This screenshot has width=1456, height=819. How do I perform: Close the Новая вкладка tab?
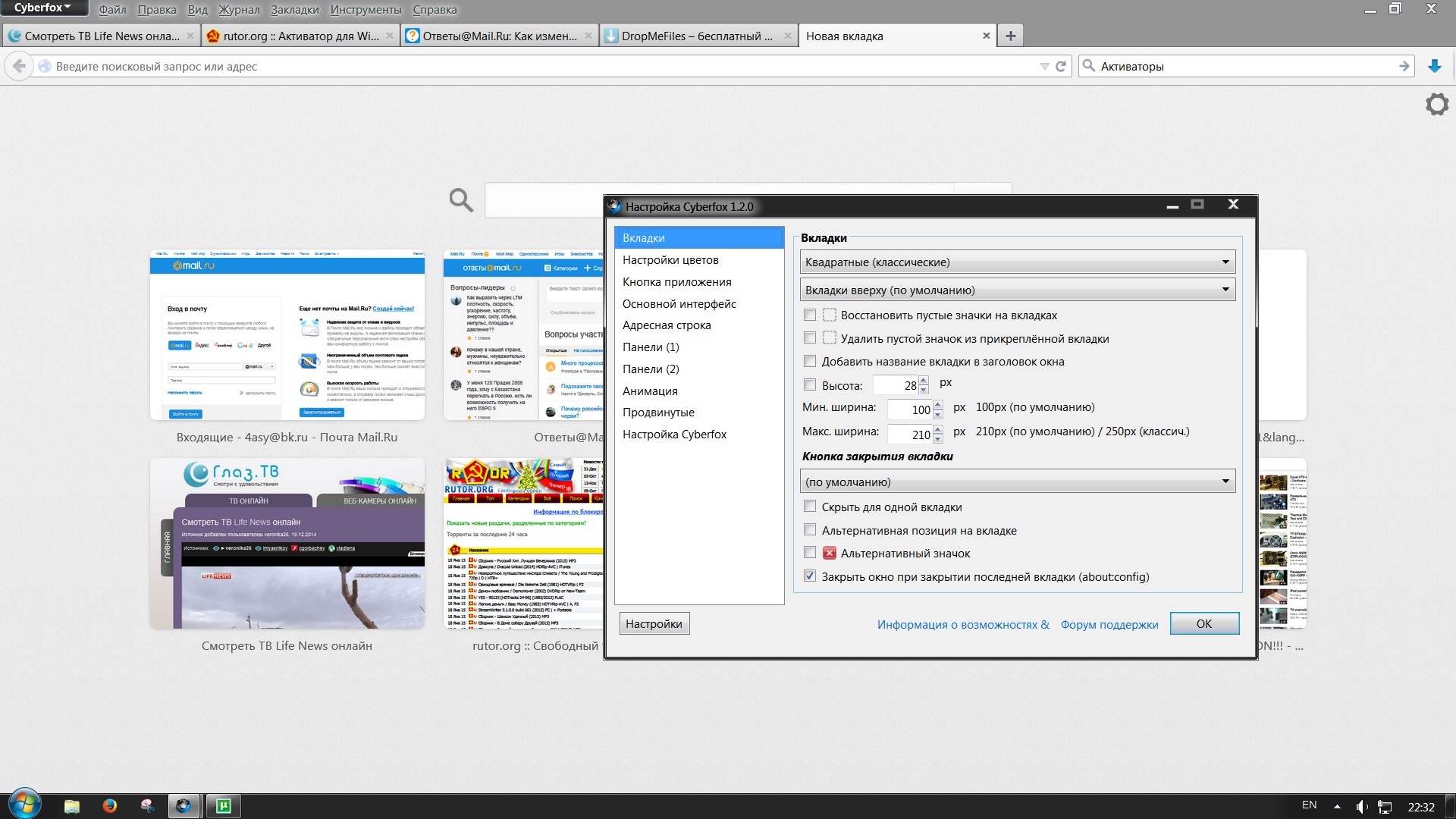(986, 36)
